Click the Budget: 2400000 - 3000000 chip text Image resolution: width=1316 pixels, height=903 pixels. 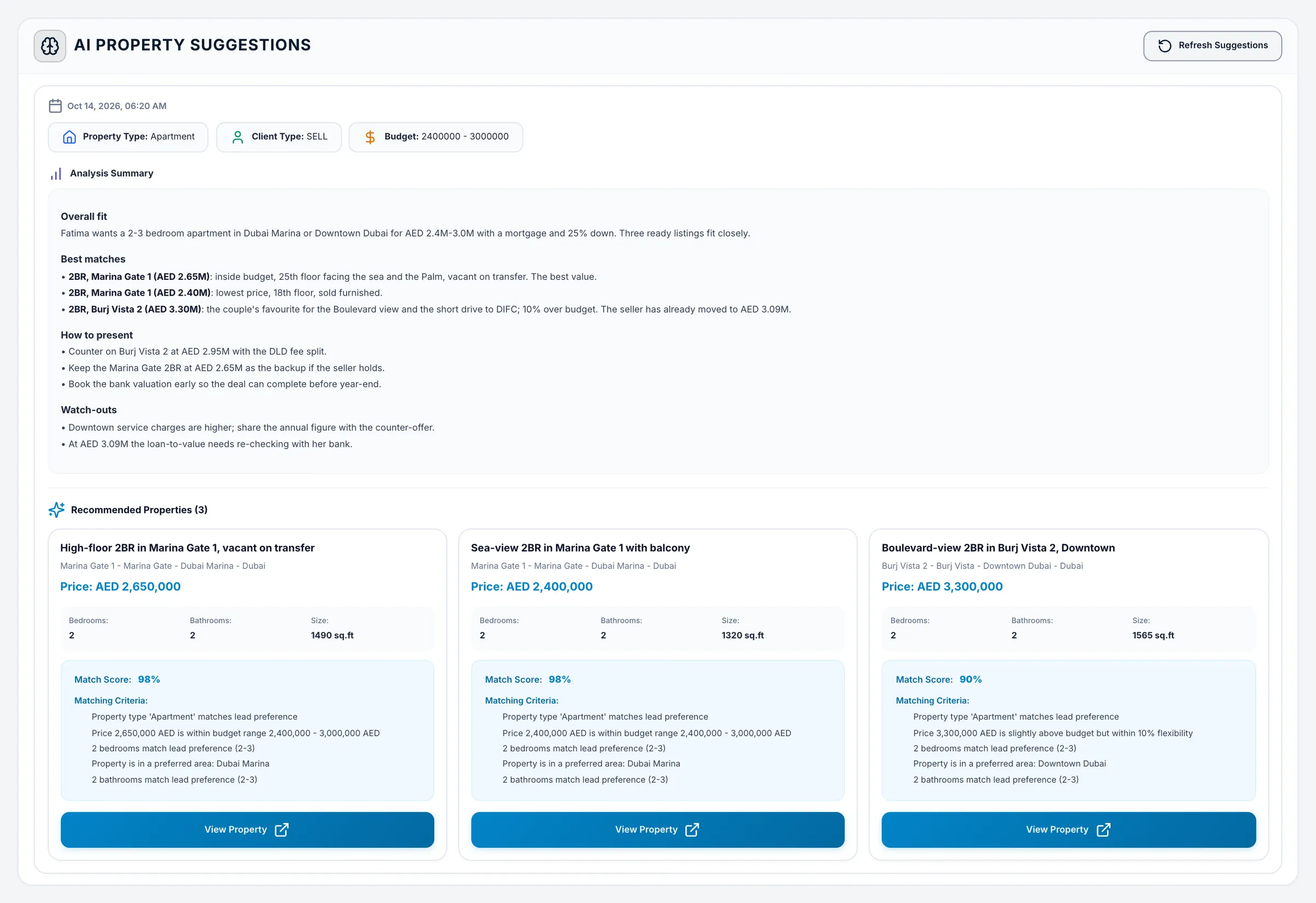point(446,137)
